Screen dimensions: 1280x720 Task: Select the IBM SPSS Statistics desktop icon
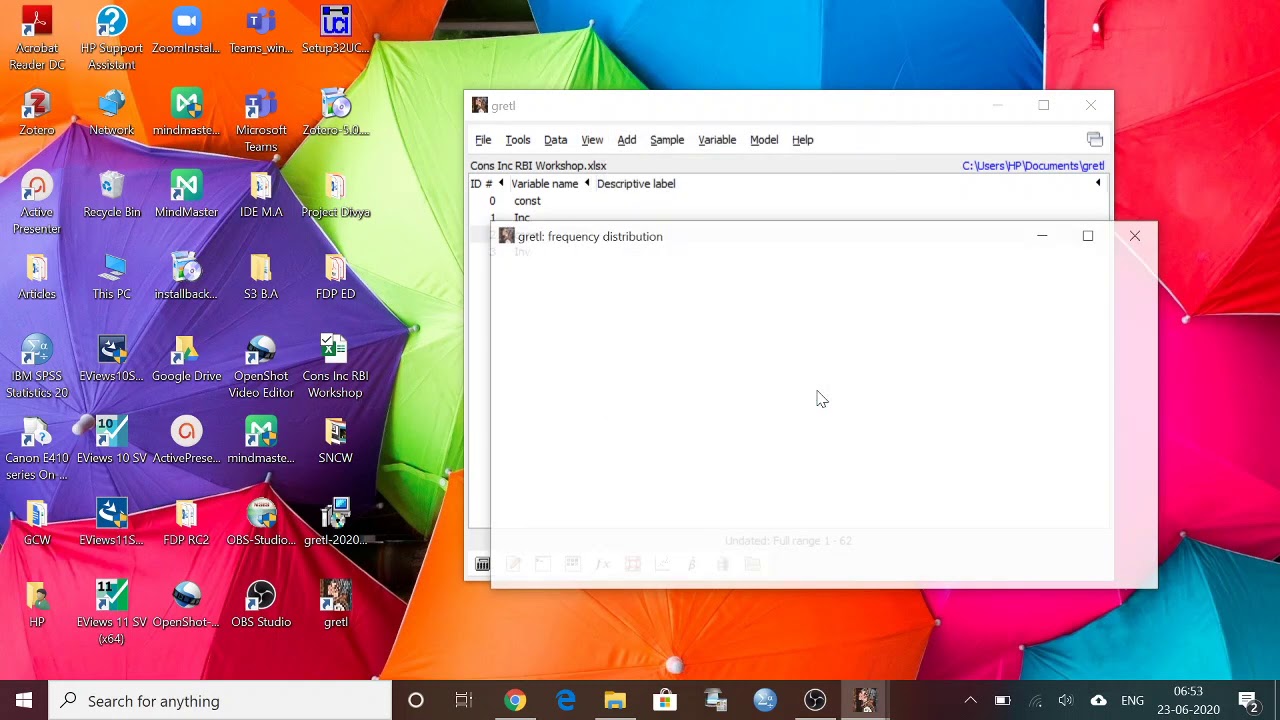pos(37,367)
